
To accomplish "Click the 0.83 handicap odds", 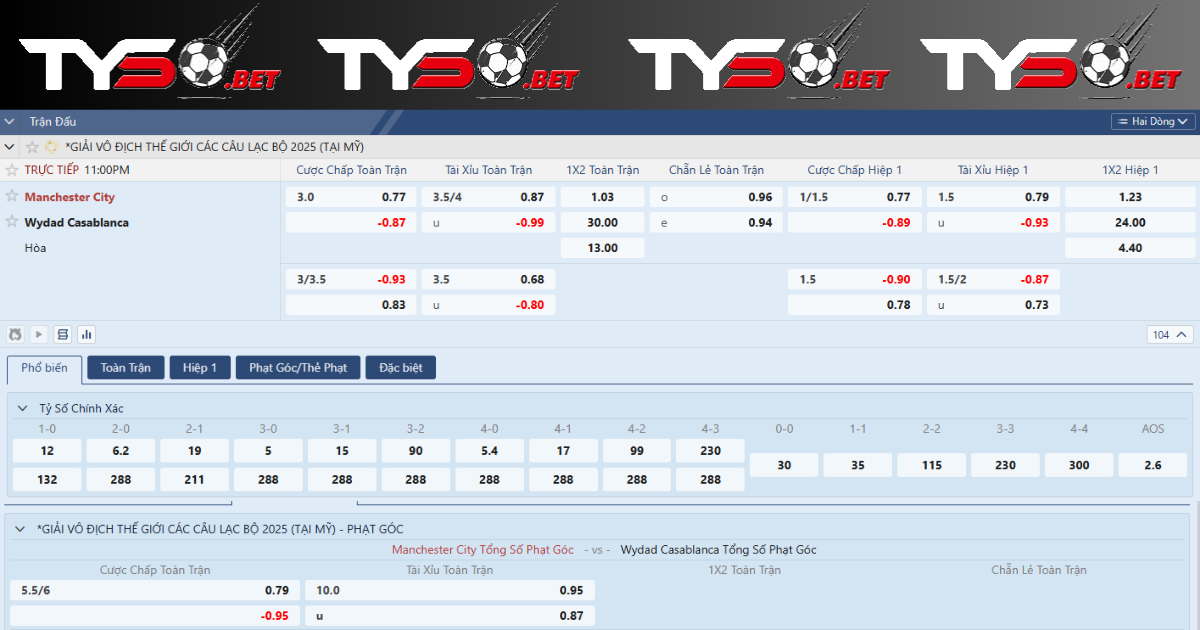I will (351, 304).
